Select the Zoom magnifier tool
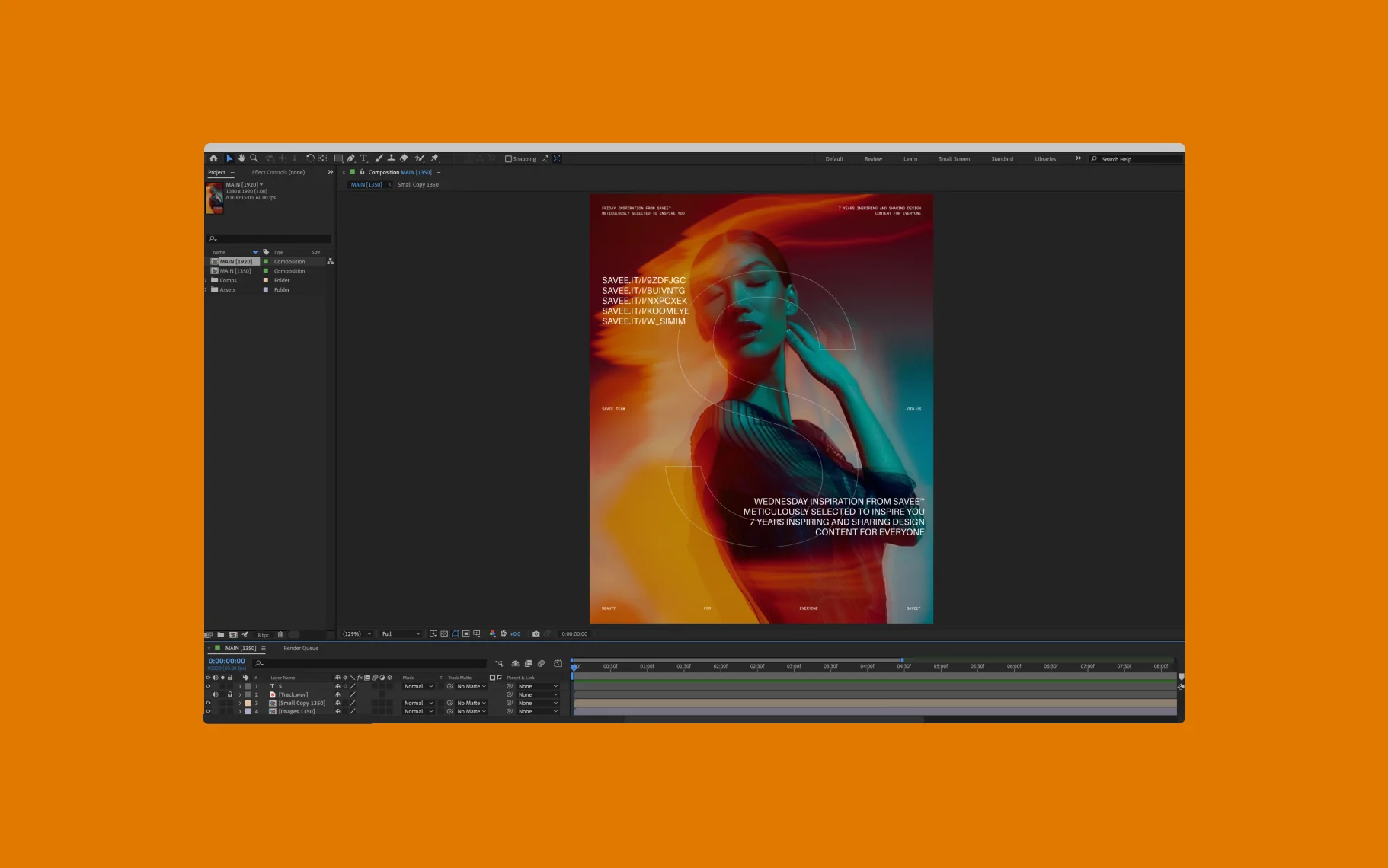Image resolution: width=1388 pixels, height=868 pixels. 254,158
